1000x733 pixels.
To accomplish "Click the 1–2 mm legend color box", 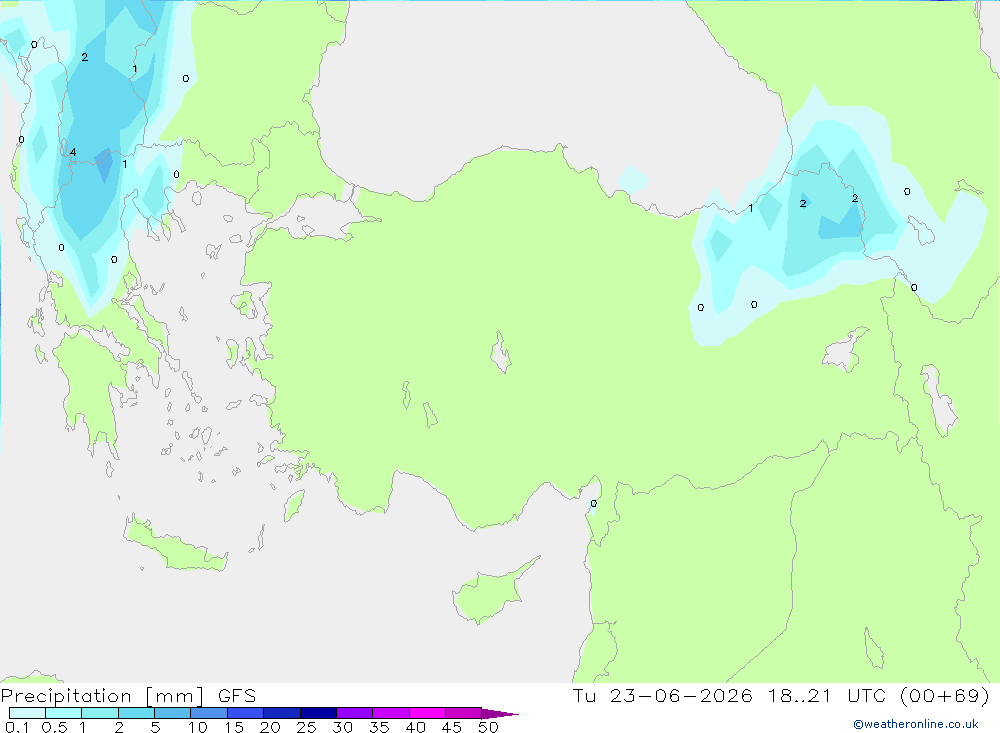I will (99, 713).
